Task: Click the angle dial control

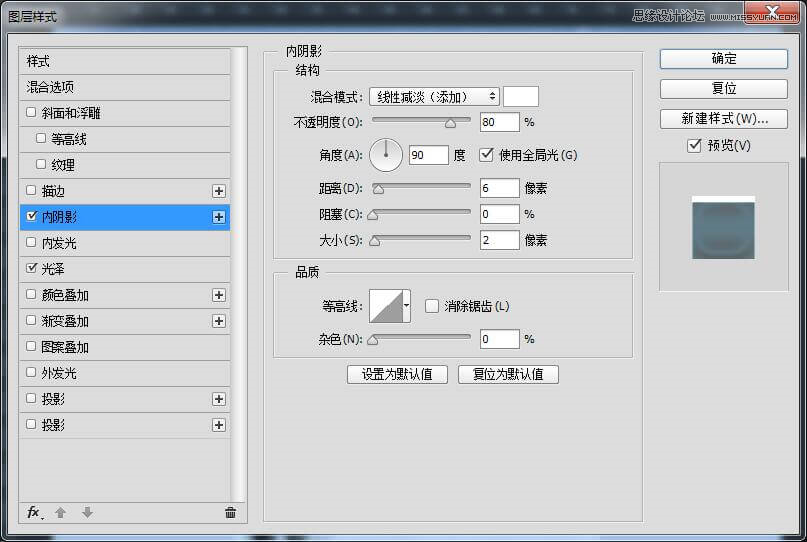Action: pos(386,155)
